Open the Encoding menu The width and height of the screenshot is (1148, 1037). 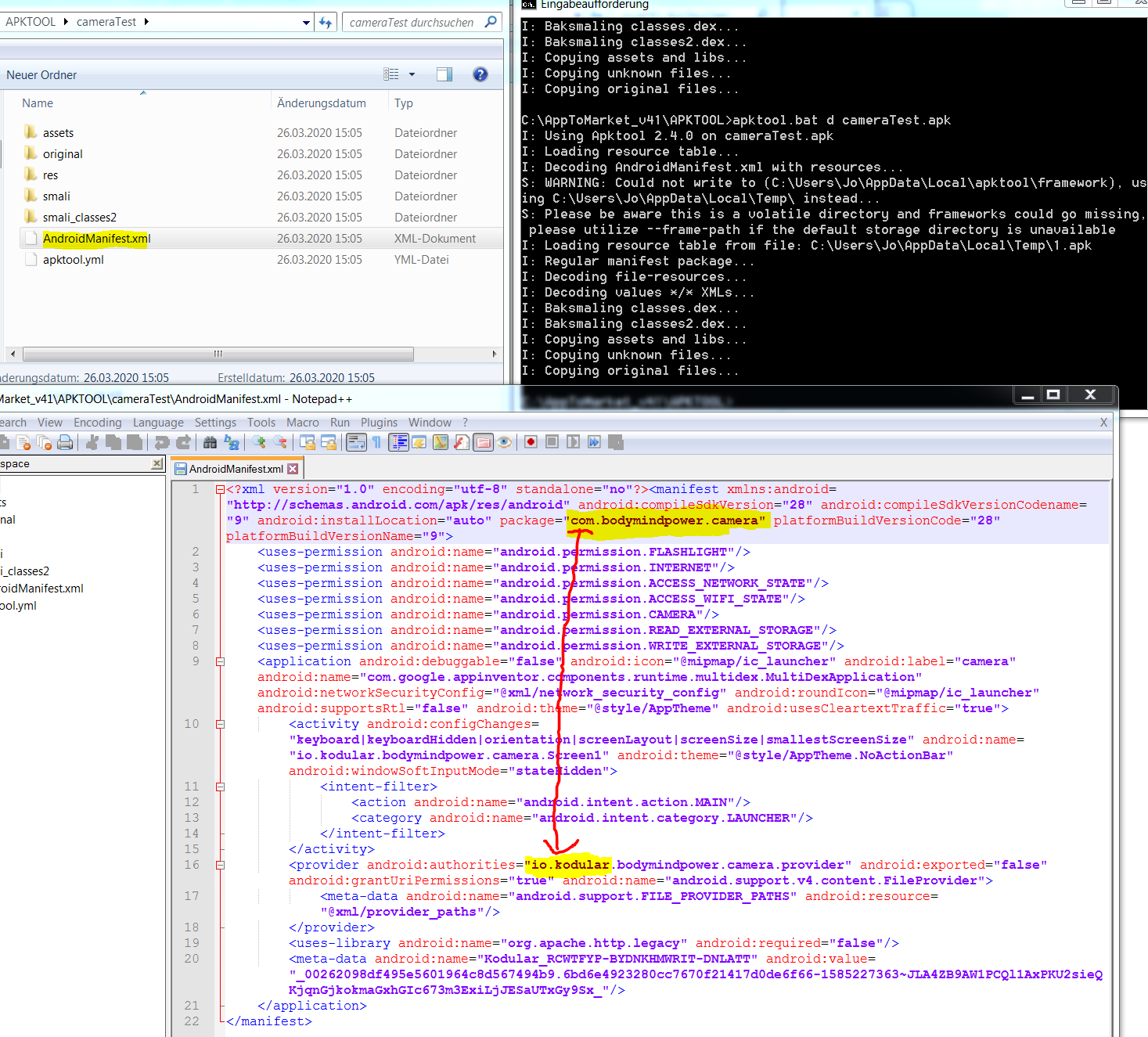pos(97,423)
